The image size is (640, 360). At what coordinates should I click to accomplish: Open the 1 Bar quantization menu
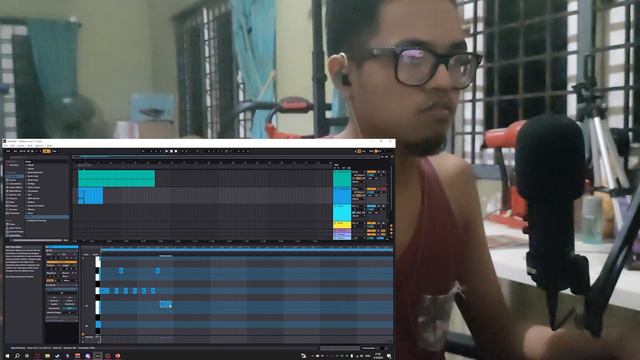[54, 151]
